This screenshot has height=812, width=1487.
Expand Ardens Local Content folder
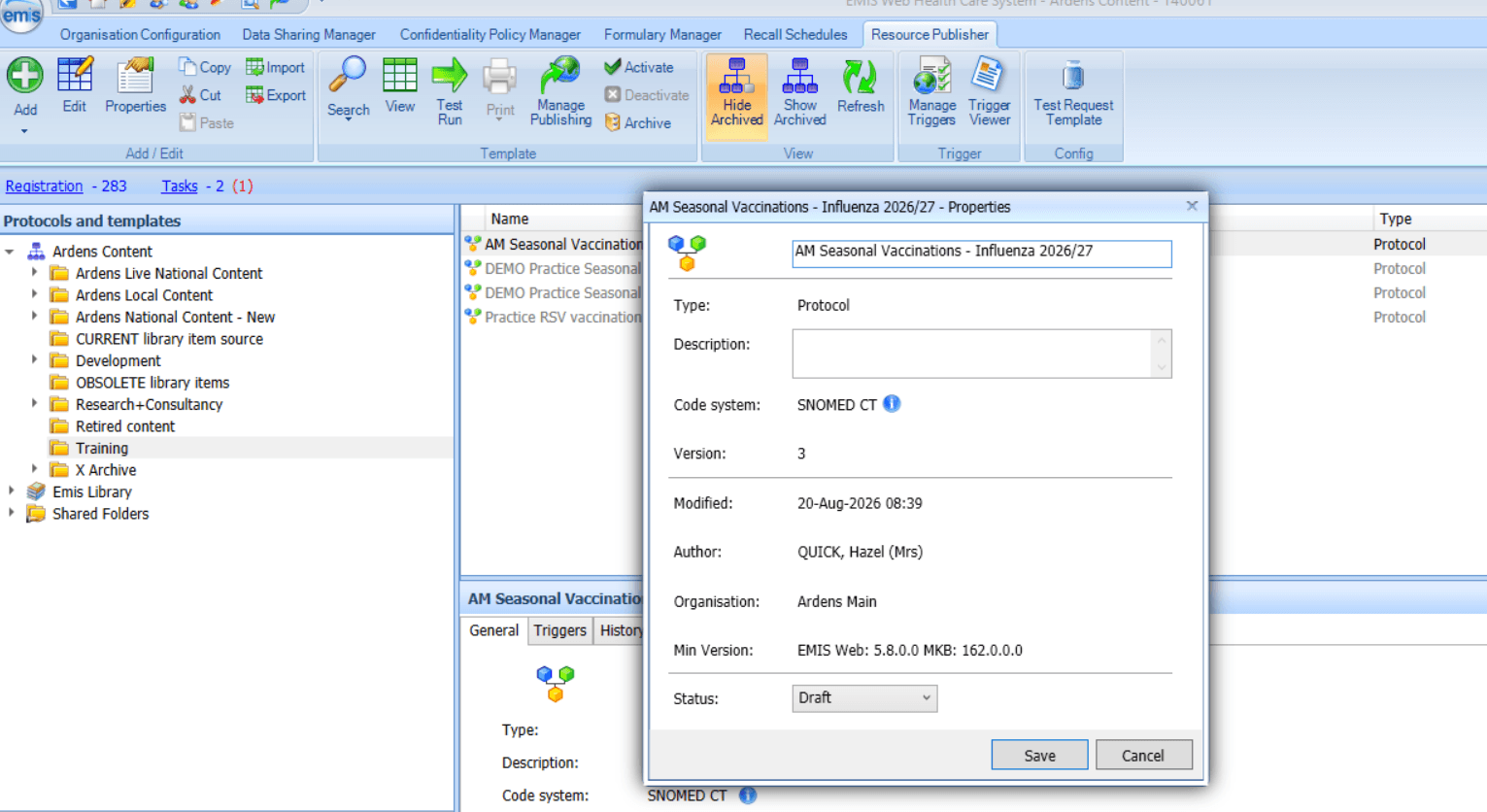(x=34, y=294)
